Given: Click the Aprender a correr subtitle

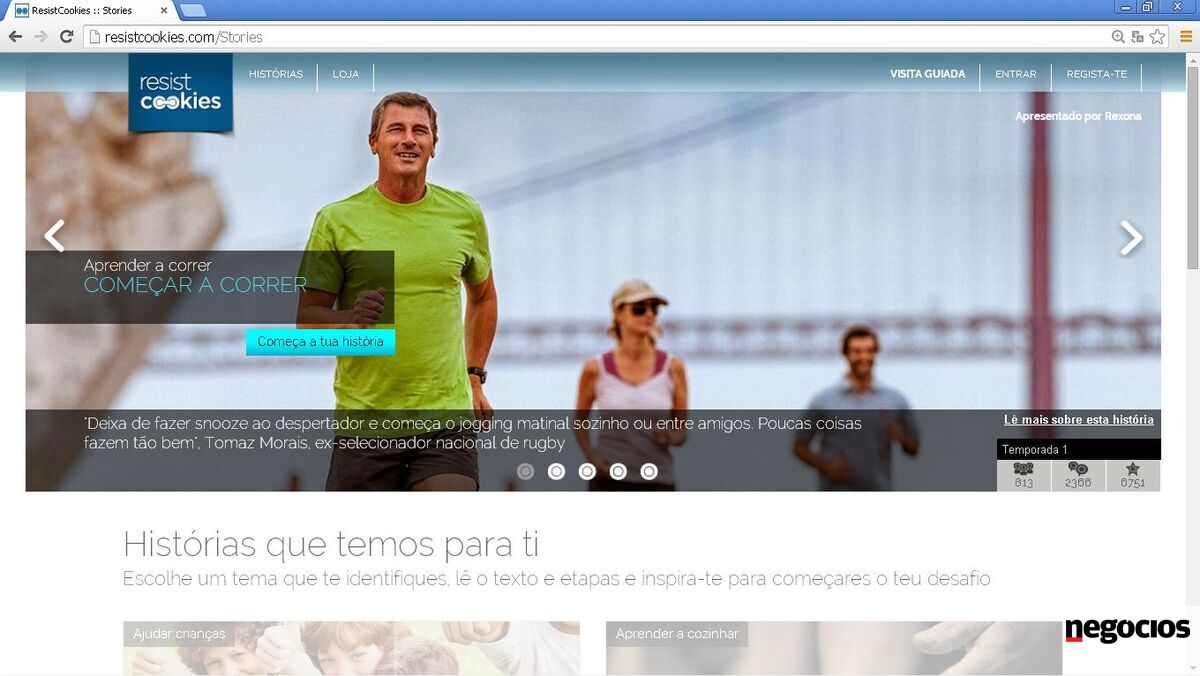Looking at the screenshot, I should click(x=148, y=265).
